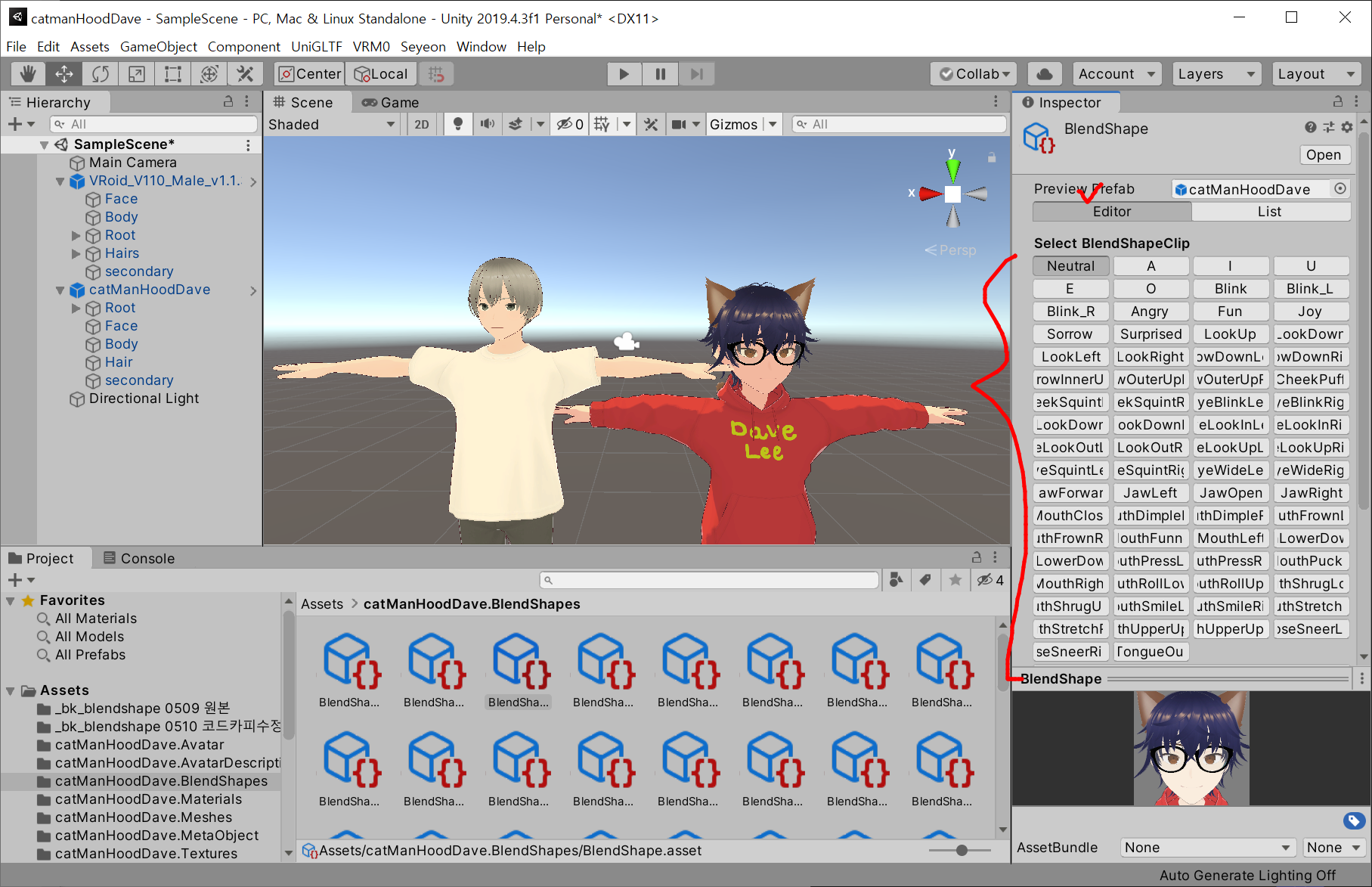Open the VRM0 menu
1372x887 pixels.
(371, 47)
